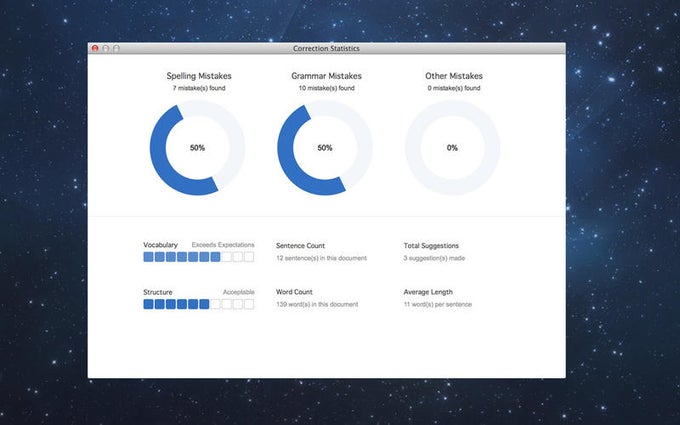Select the Other Mistakes heading

coord(454,76)
